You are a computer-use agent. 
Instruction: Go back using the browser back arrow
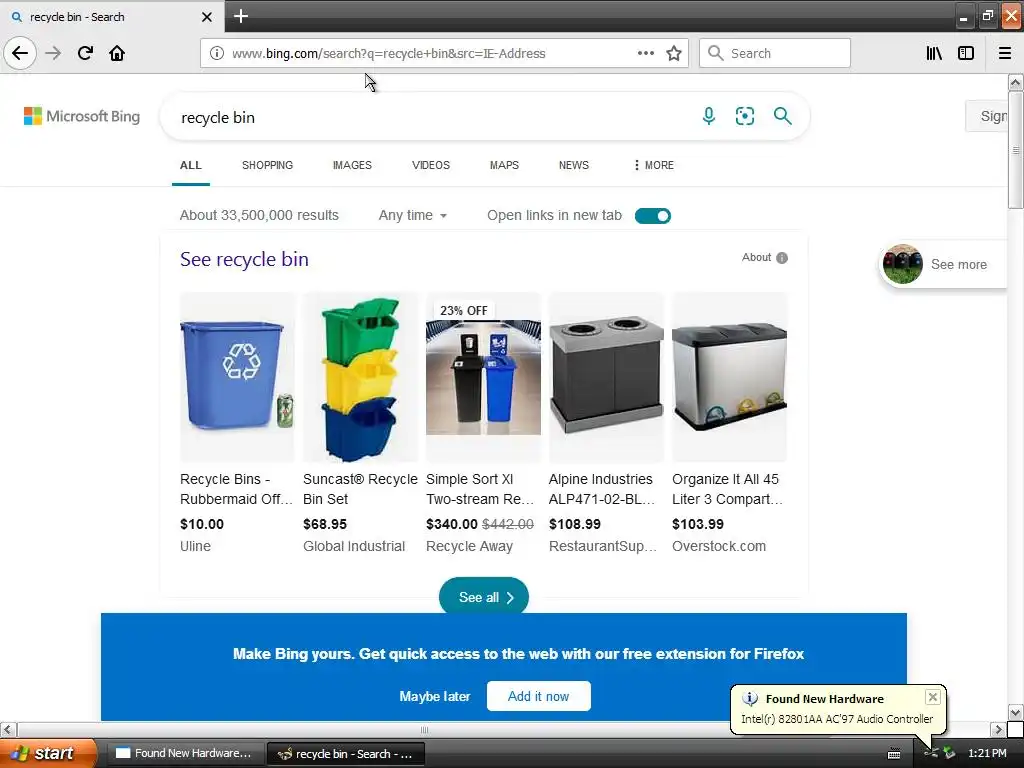coord(20,53)
